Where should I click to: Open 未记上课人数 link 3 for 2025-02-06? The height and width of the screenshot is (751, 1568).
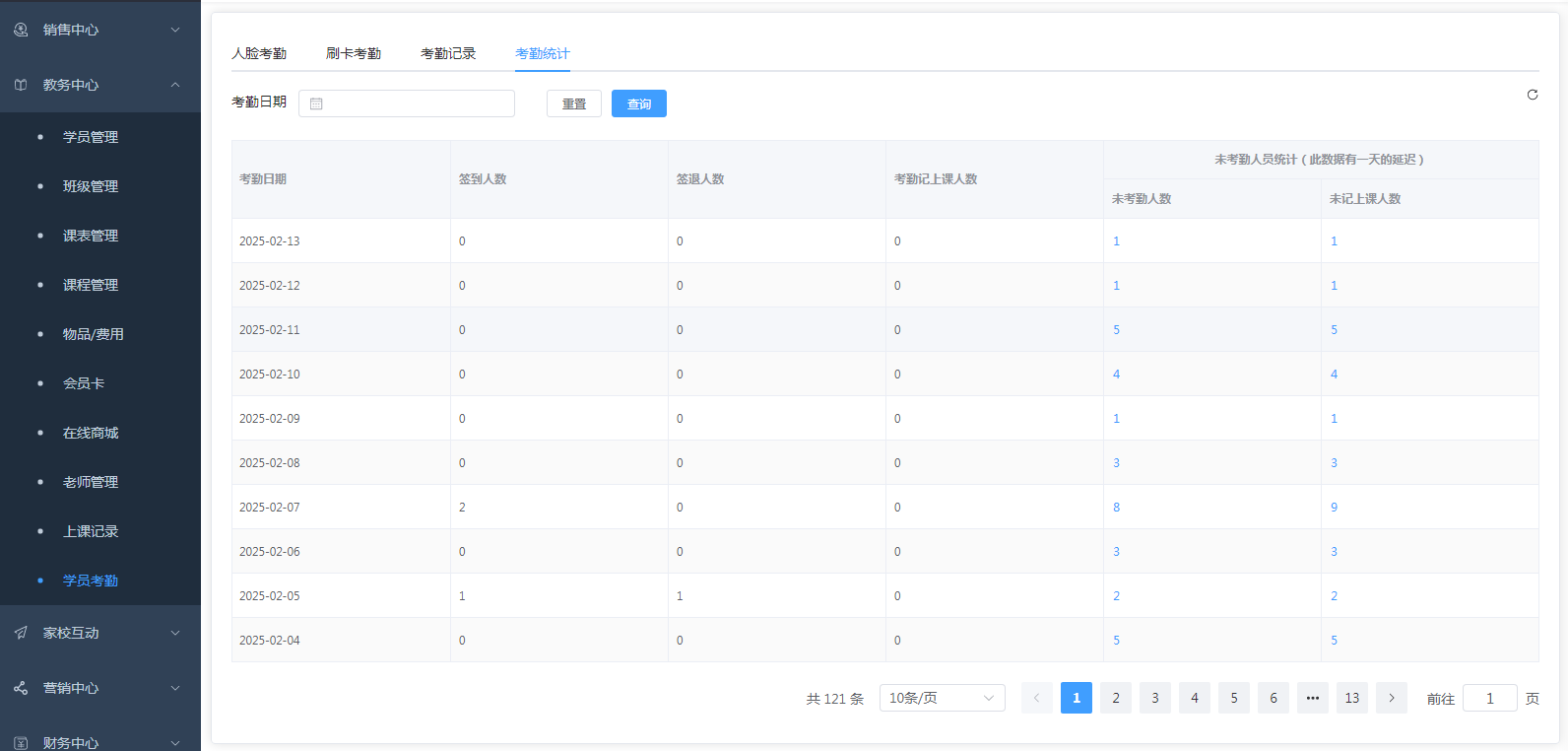[x=1334, y=551]
